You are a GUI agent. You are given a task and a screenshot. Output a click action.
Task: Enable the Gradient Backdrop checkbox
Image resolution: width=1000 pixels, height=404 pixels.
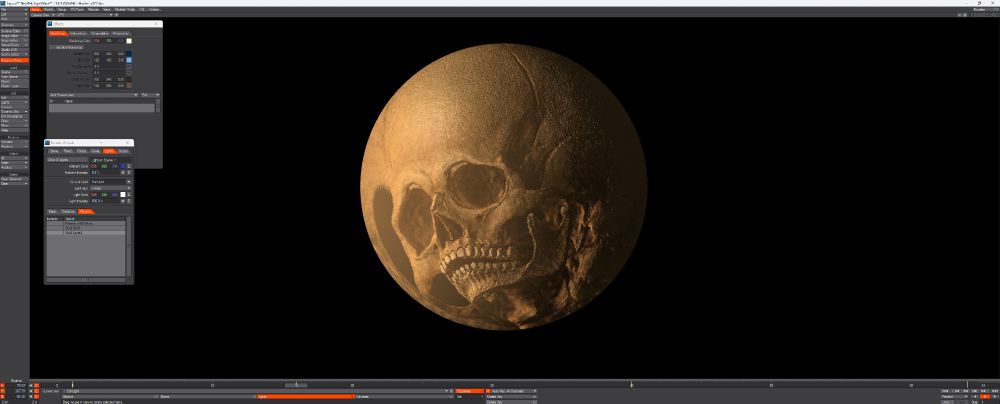coord(66,47)
